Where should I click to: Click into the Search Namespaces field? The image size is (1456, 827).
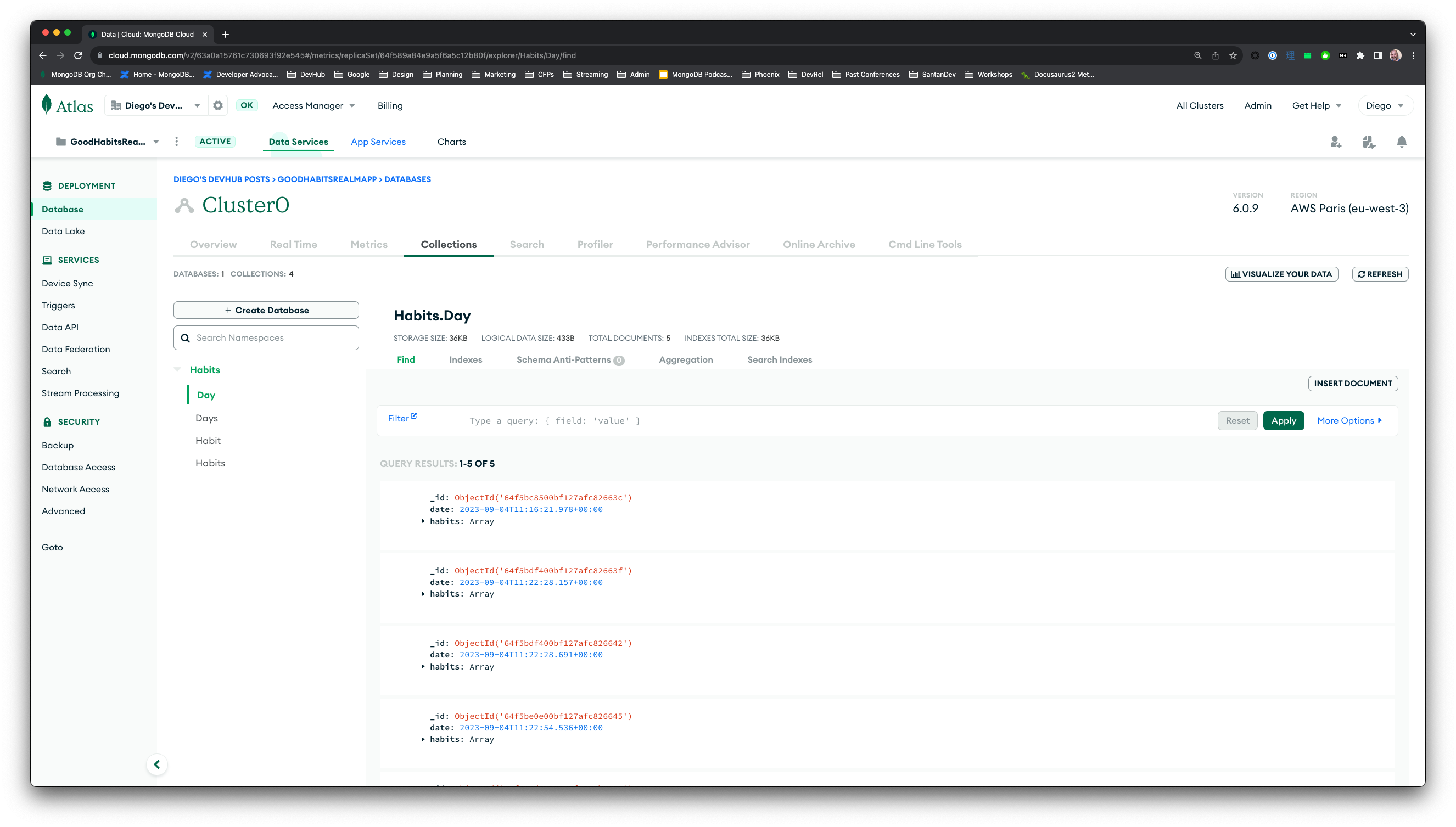click(266, 337)
